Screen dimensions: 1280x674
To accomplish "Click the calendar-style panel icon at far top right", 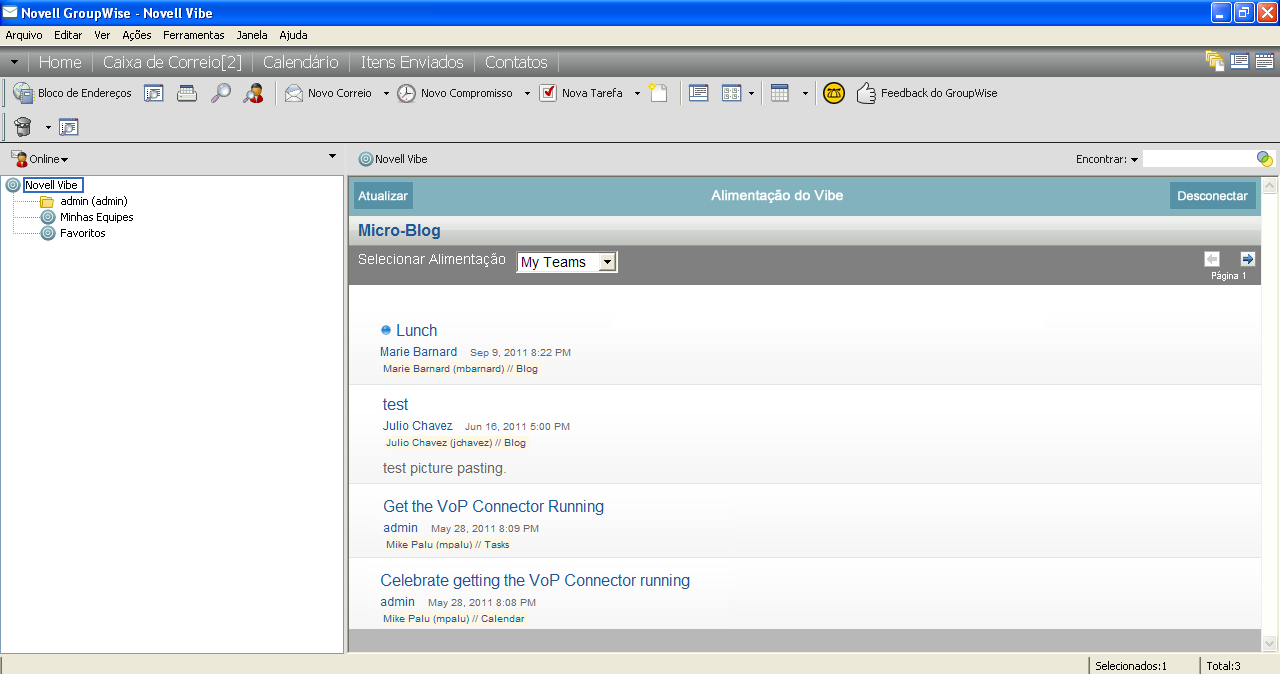I will (x=1265, y=61).
